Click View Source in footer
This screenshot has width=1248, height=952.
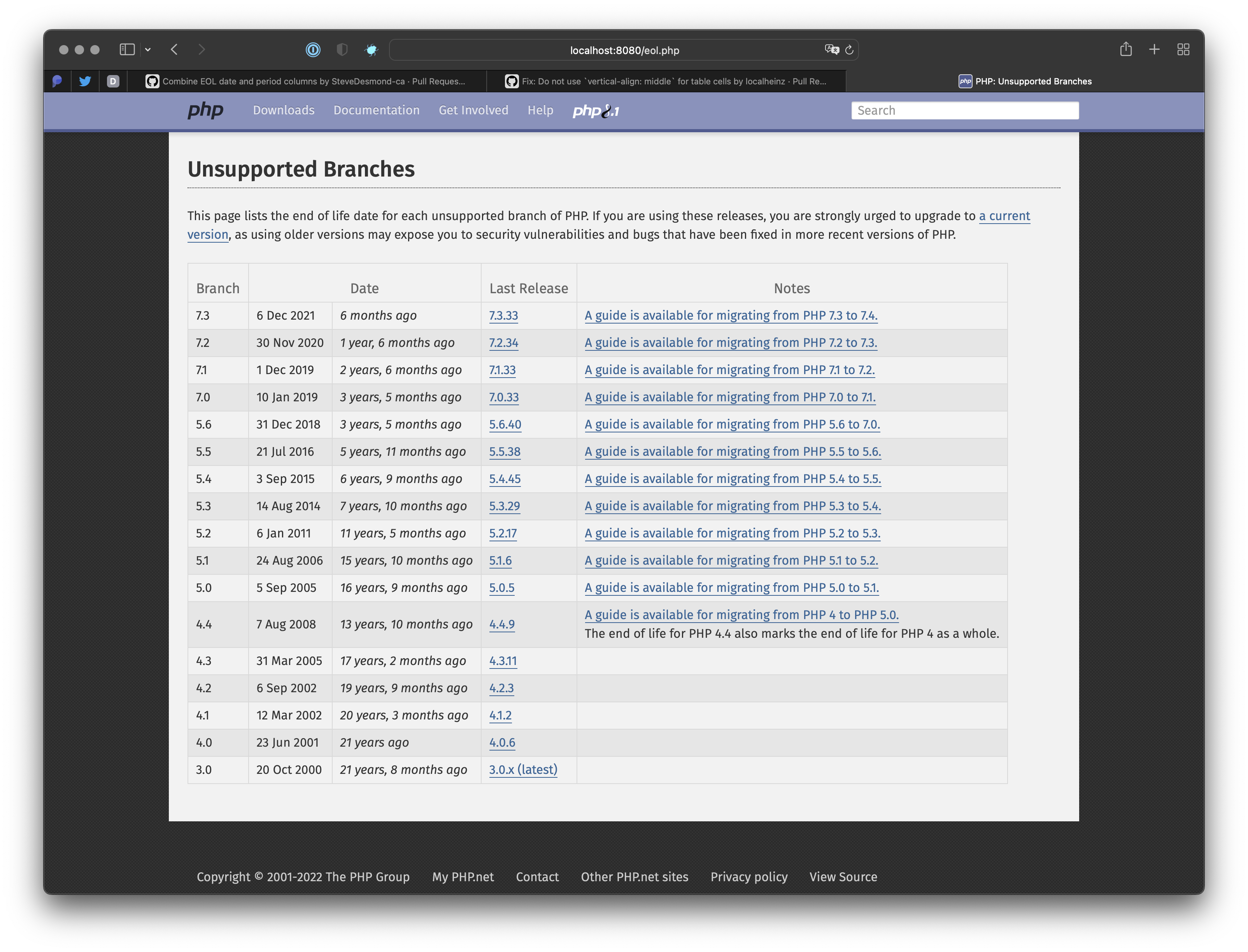(843, 877)
